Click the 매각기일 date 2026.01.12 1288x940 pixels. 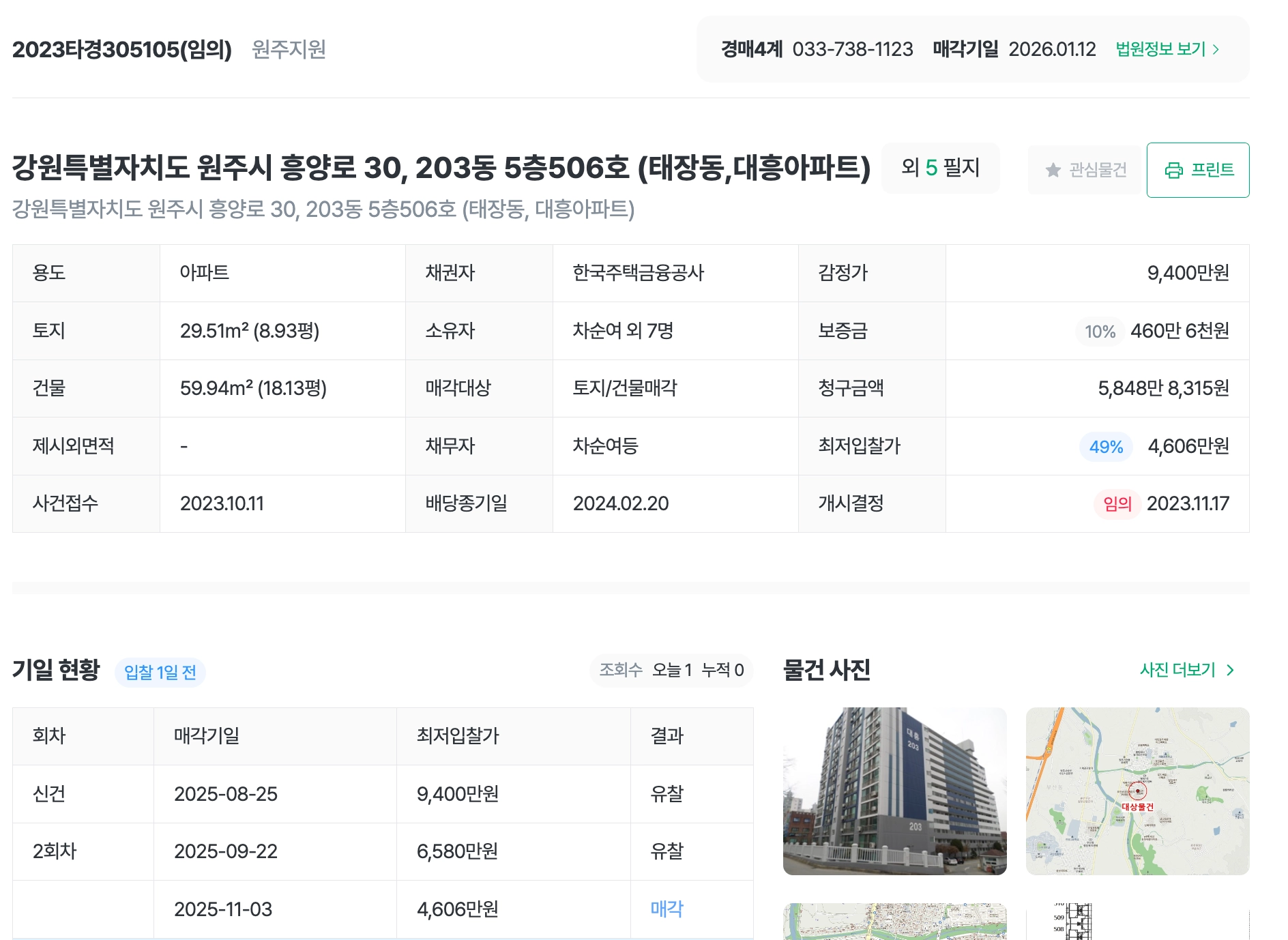point(1052,49)
